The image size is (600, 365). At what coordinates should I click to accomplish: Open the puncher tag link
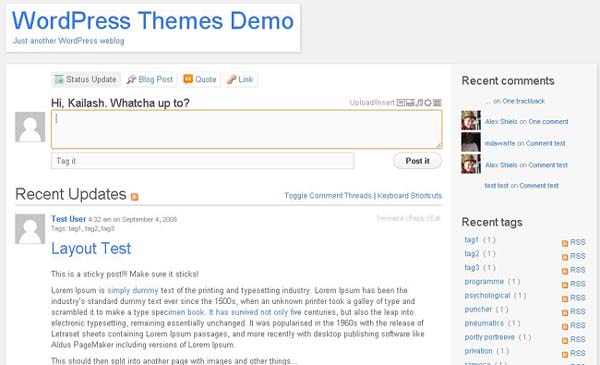478,309
